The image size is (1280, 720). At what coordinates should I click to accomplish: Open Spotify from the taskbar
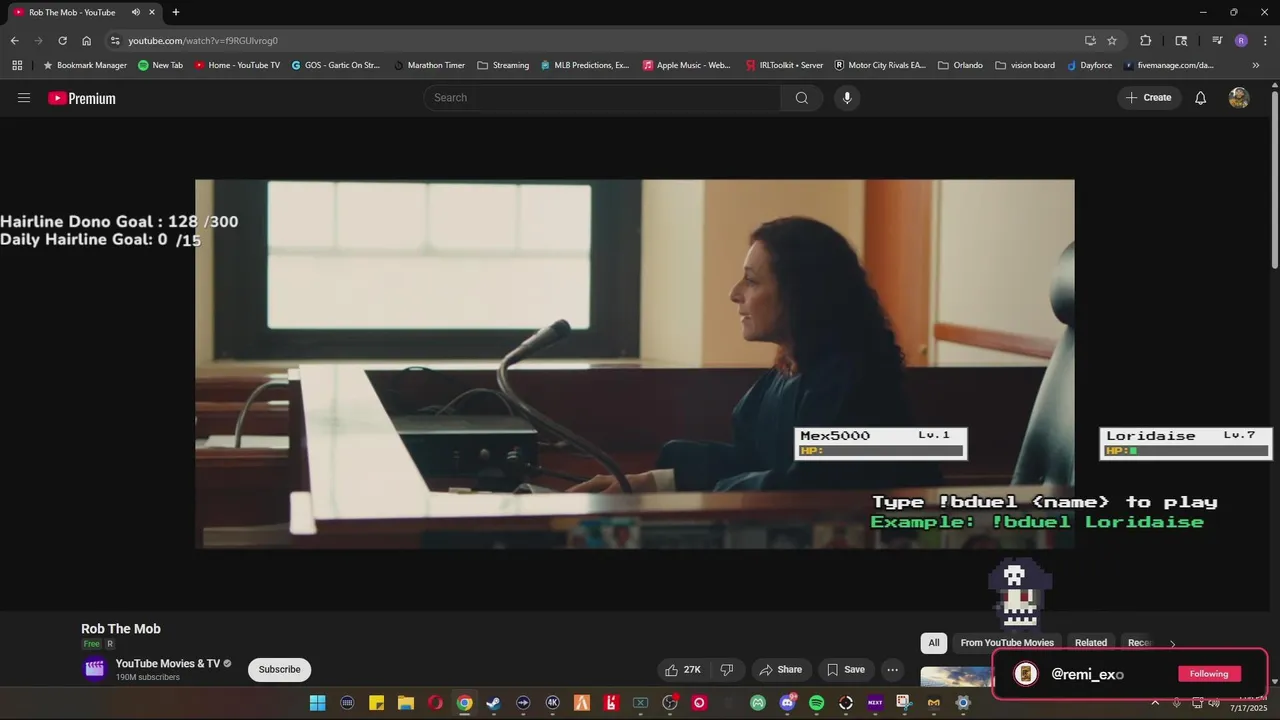pos(816,703)
